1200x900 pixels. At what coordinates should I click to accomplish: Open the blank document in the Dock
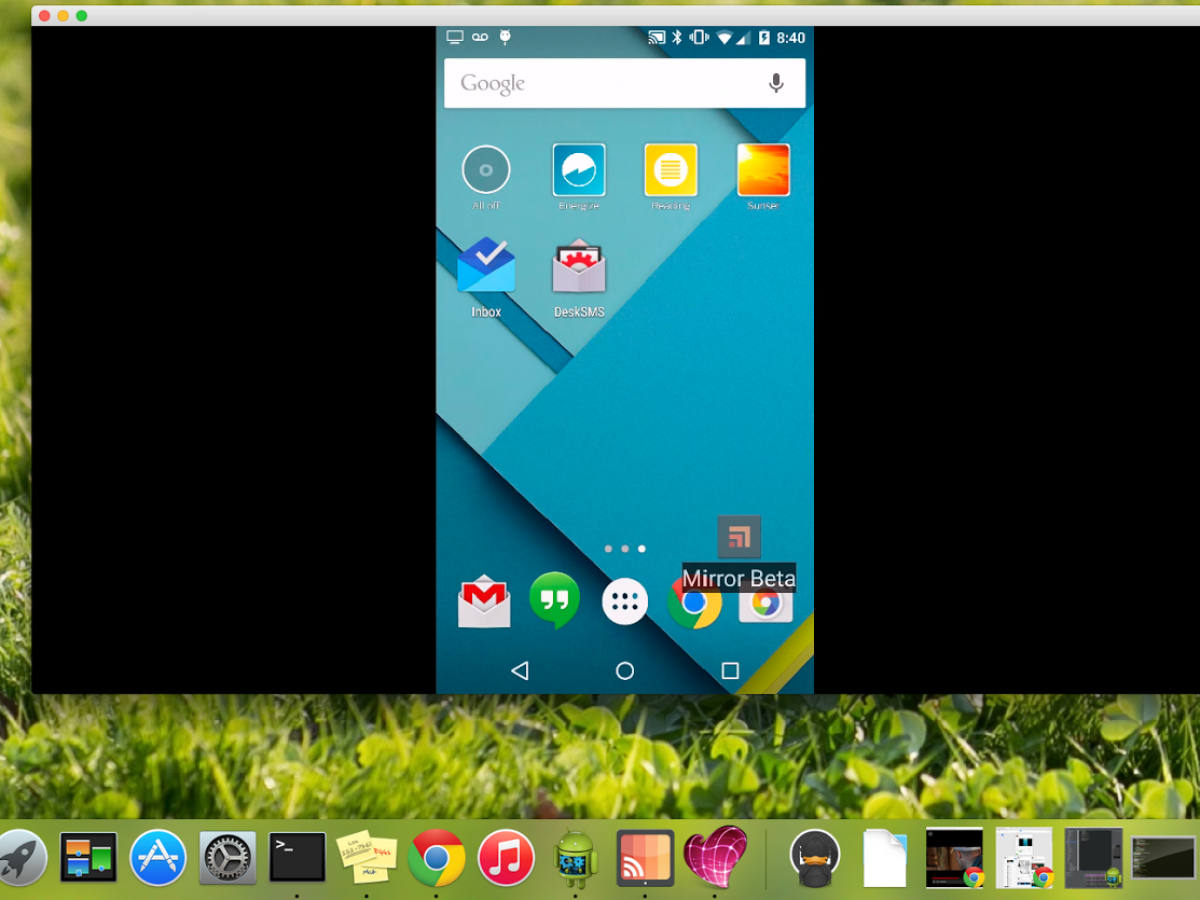(x=885, y=858)
